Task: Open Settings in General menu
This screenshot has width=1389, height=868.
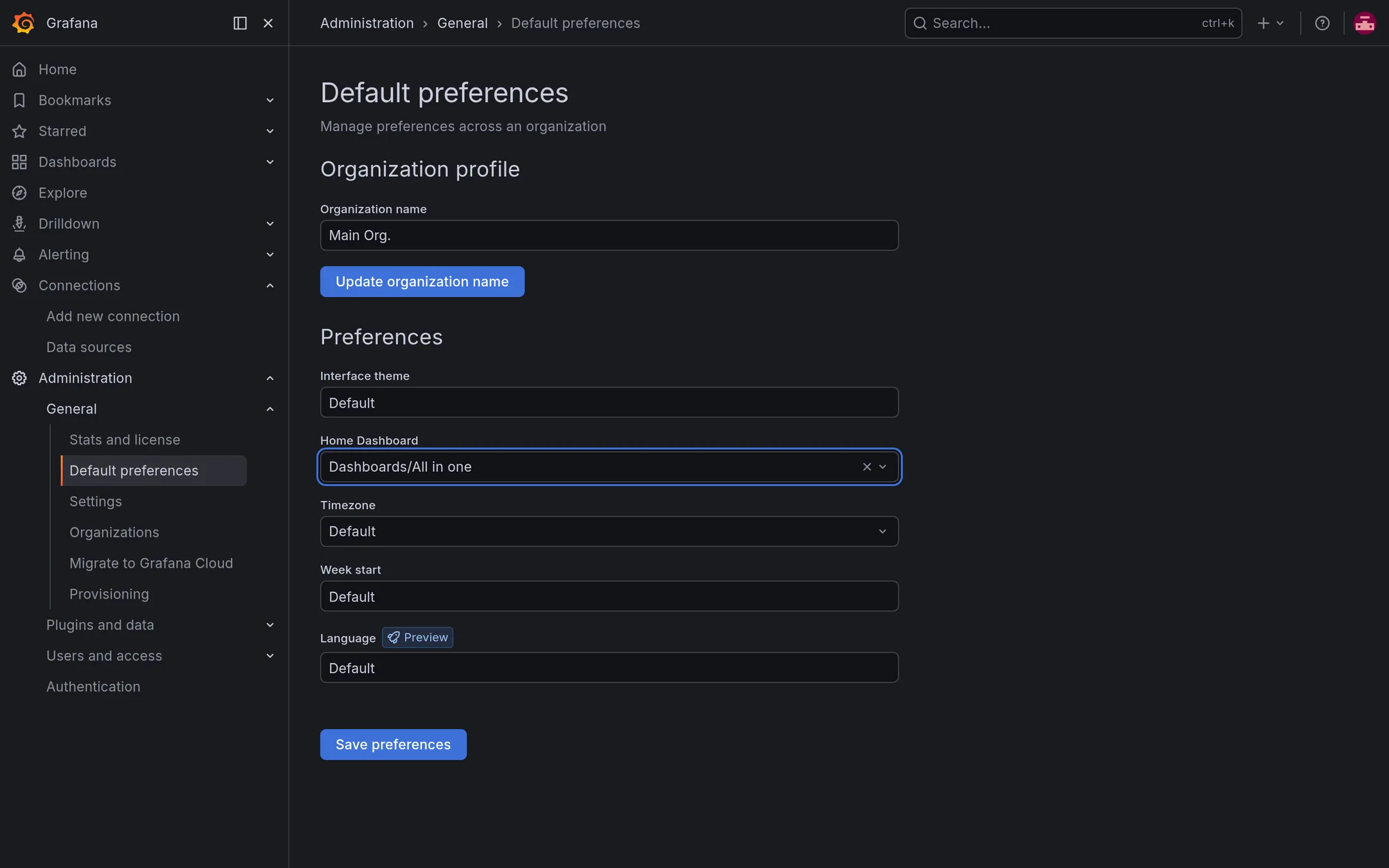Action: 95,502
